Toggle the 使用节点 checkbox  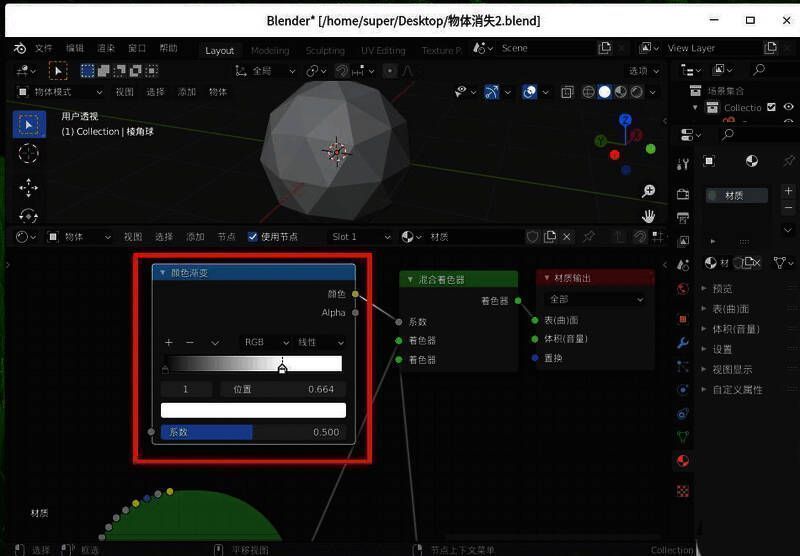coord(253,237)
